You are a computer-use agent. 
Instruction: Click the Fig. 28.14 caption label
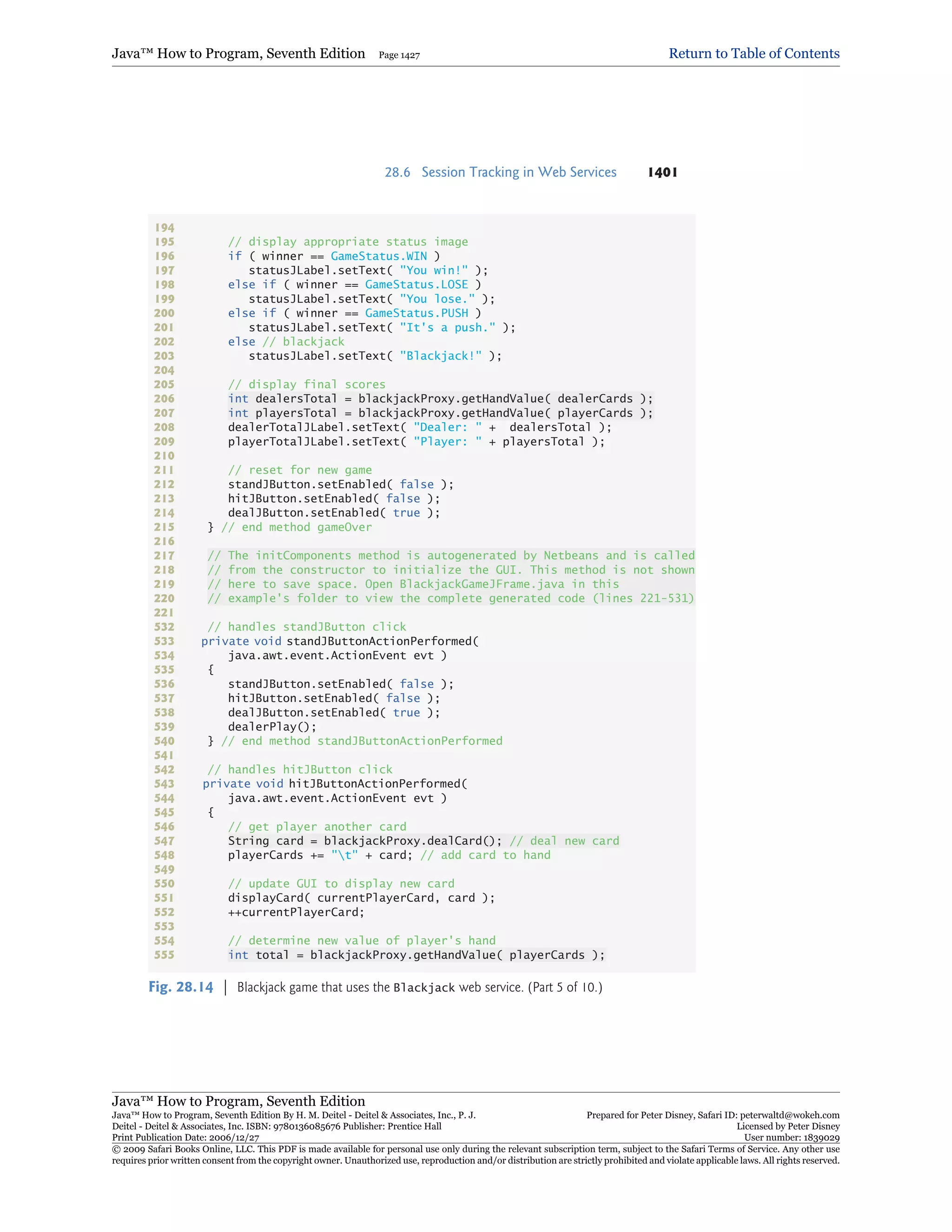tap(180, 987)
